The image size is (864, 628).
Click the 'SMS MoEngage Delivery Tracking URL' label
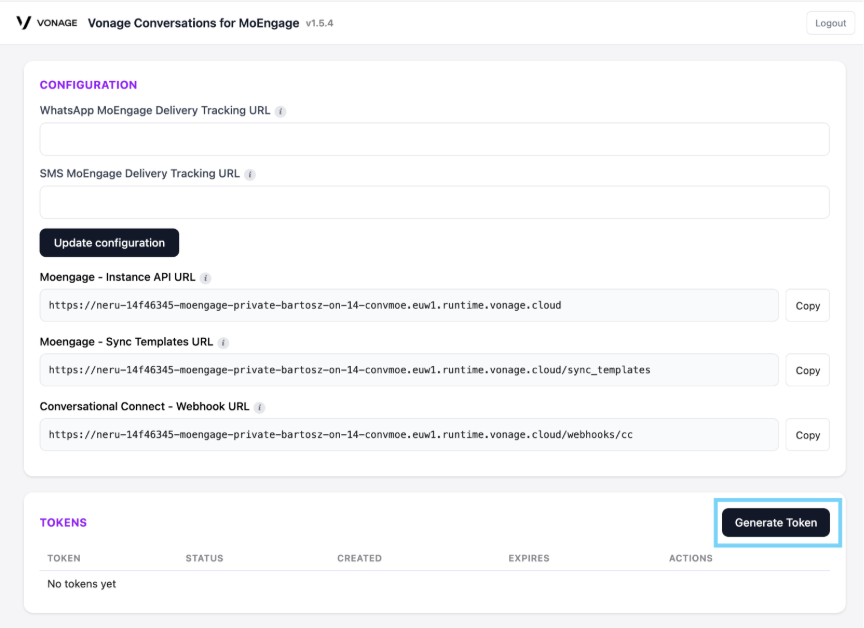(x=139, y=174)
